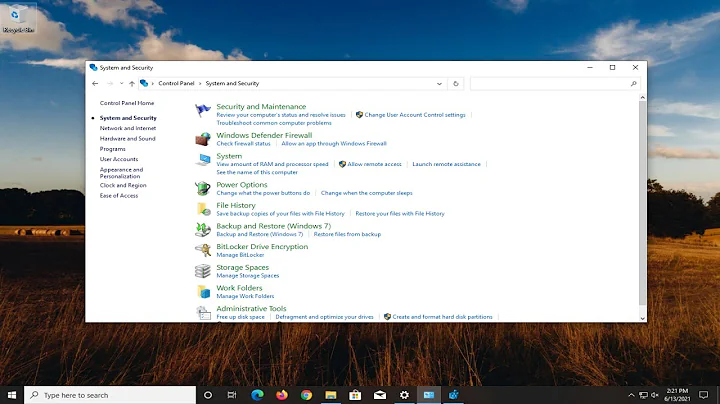Screen dimensions: 720x404
Task: Click the System computer monitor icon
Action: [202, 160]
